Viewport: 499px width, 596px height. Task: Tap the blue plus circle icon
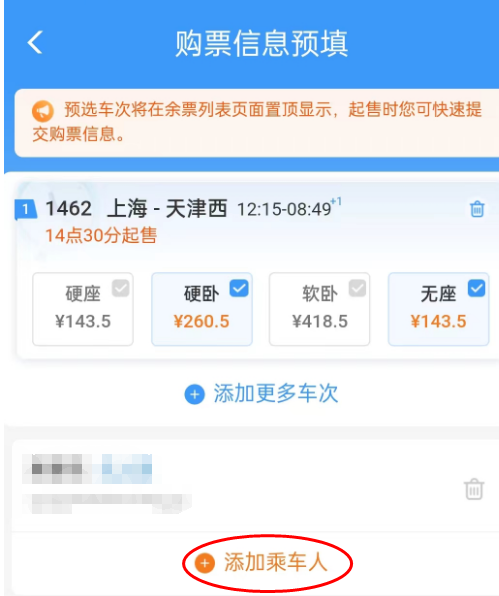tap(195, 394)
